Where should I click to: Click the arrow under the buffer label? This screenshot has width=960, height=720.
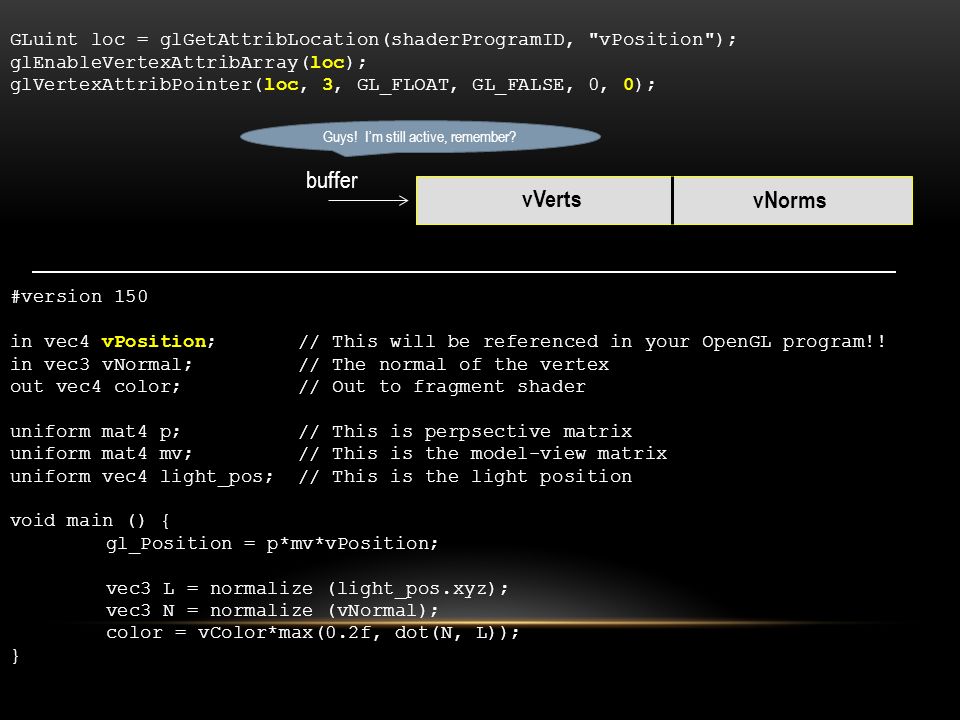369,200
